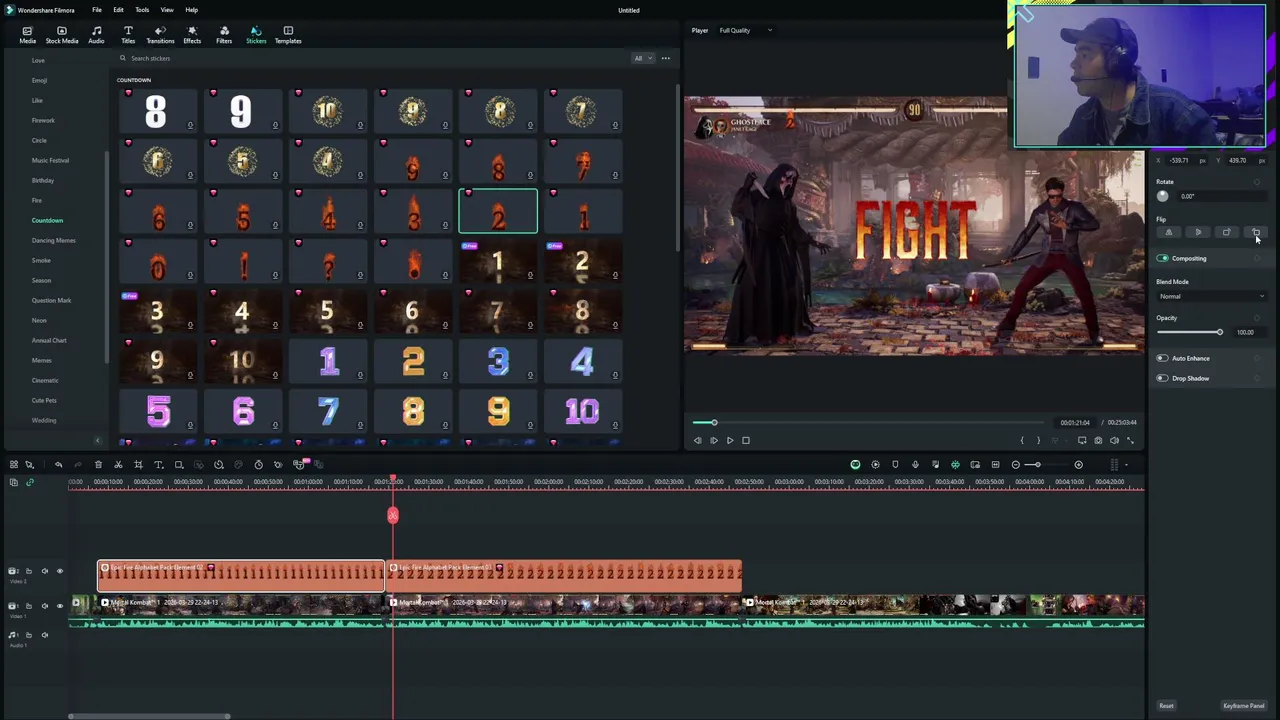This screenshot has width=1280, height=720.
Task: Click the timeline zoom slider handle
Action: [x=1037, y=464]
